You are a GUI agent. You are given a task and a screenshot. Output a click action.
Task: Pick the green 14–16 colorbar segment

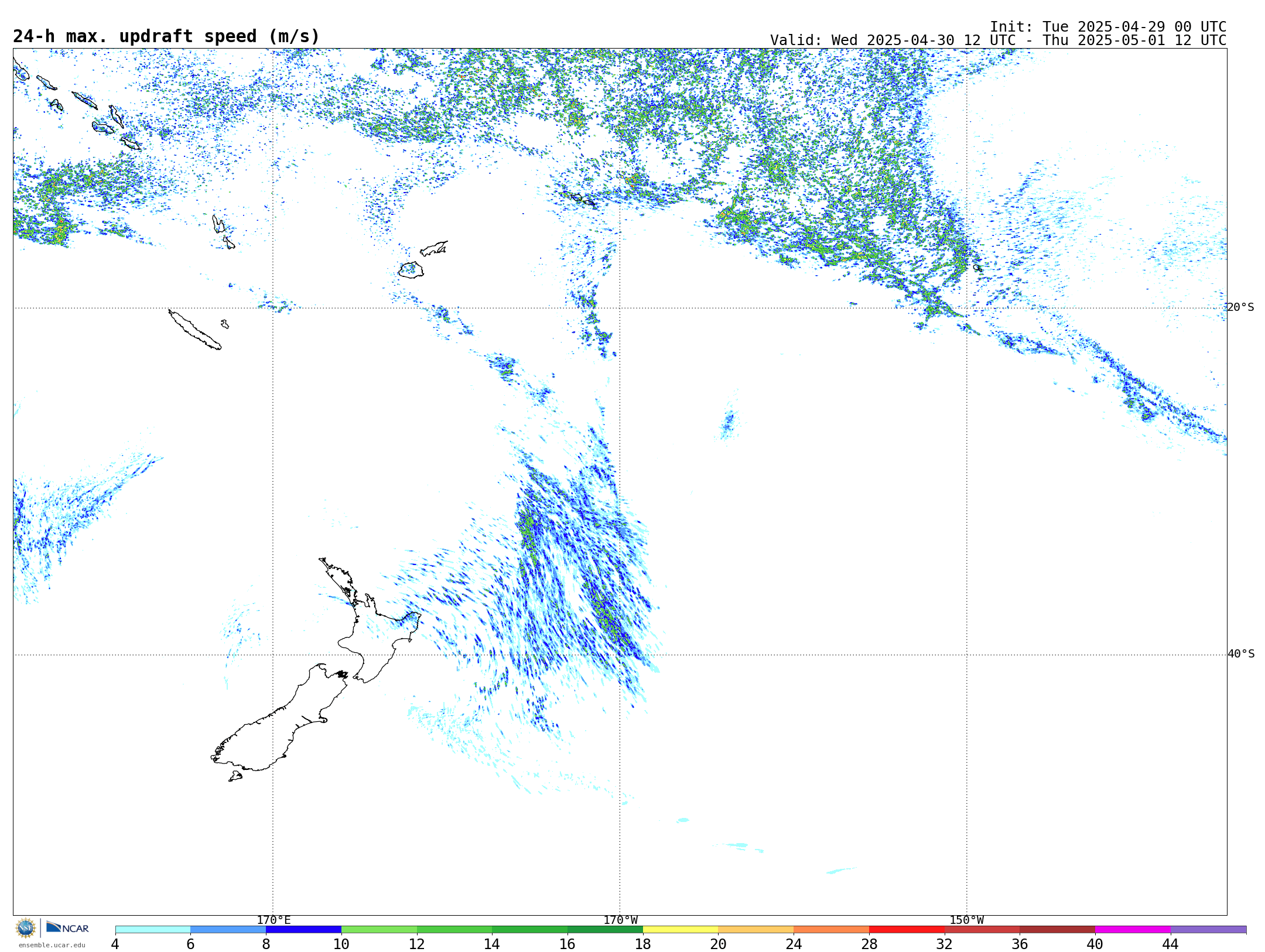(530, 930)
